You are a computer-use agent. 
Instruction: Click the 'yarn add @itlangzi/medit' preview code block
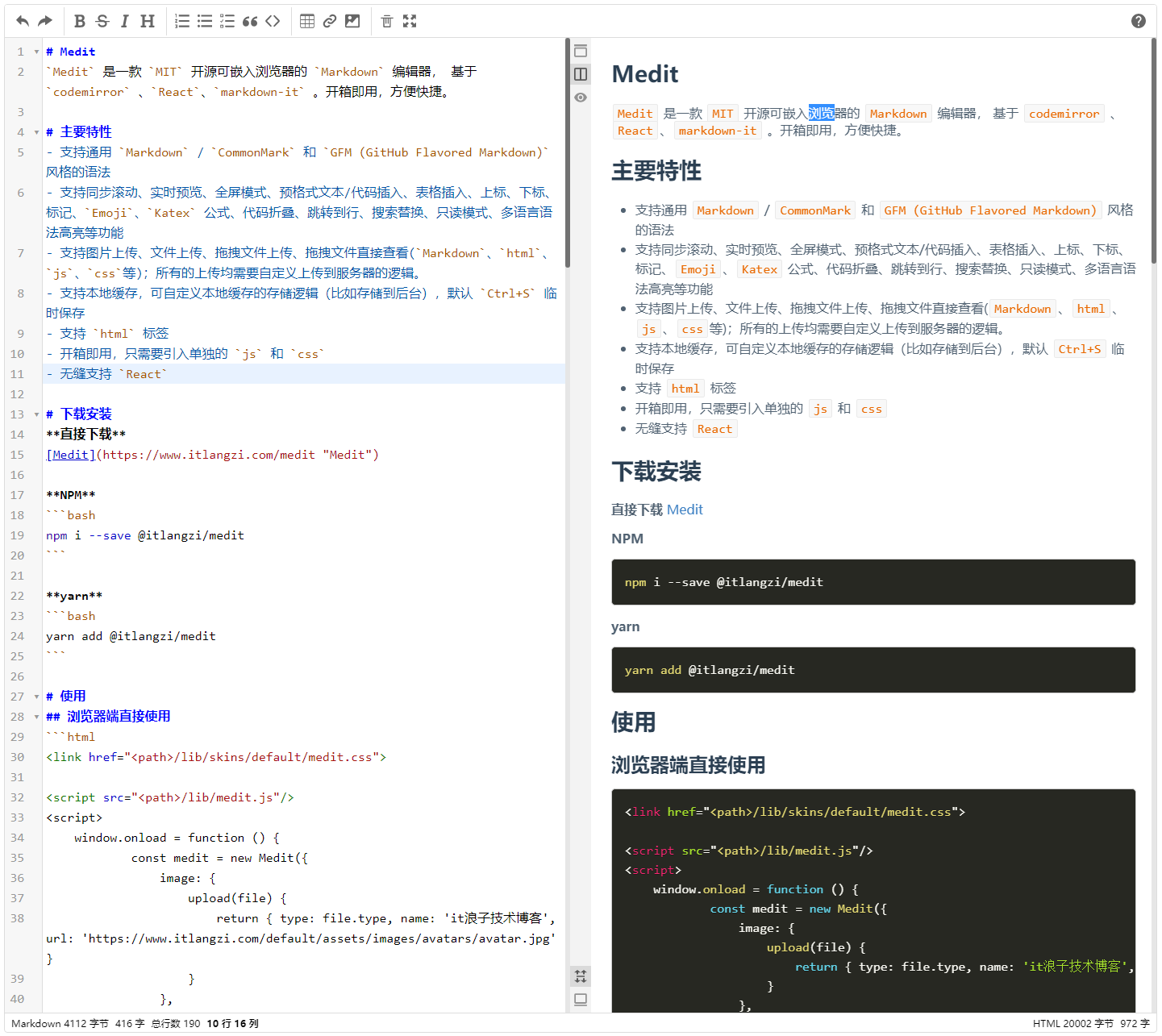[x=873, y=670]
